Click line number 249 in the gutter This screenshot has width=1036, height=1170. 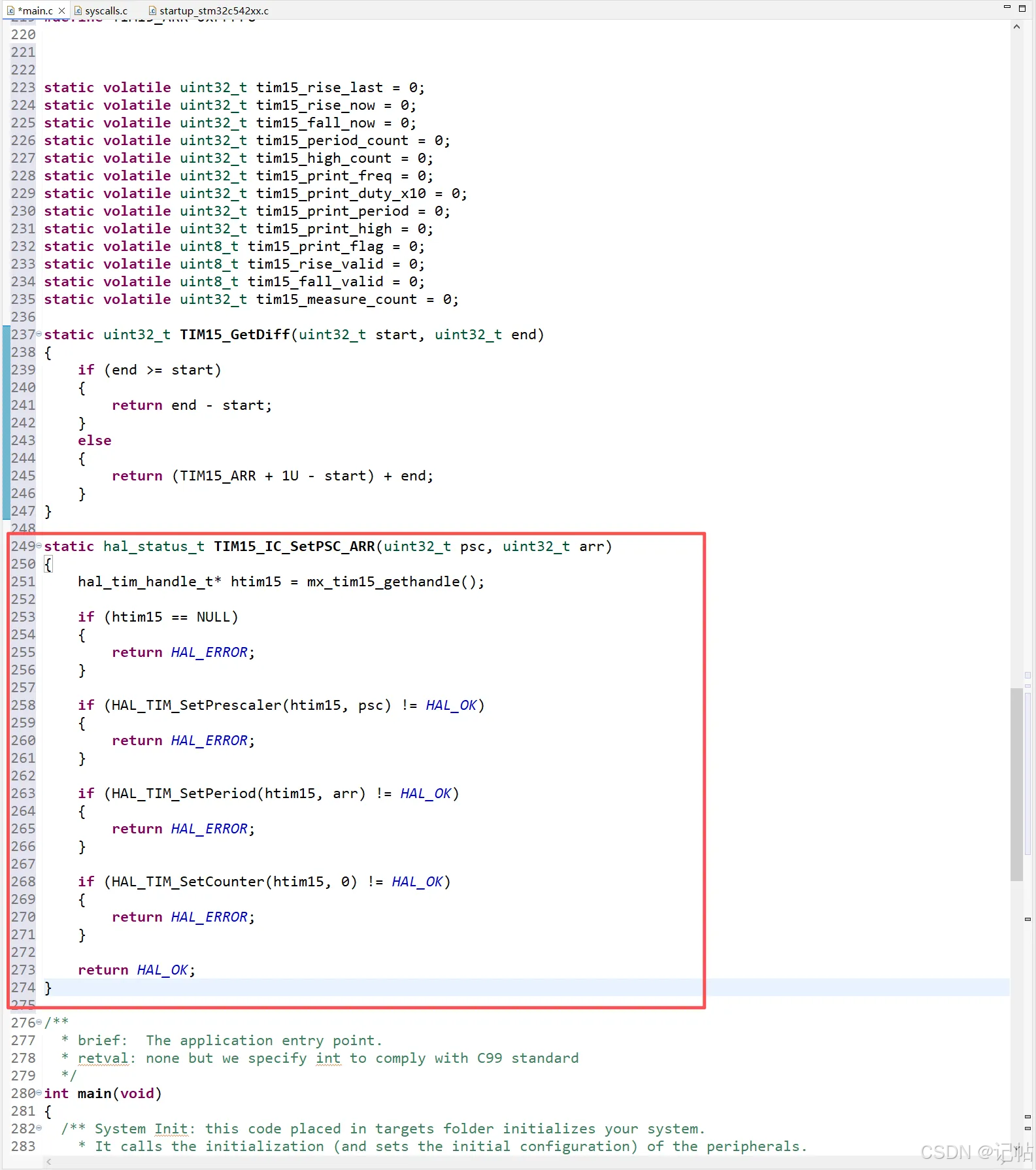coord(23,546)
